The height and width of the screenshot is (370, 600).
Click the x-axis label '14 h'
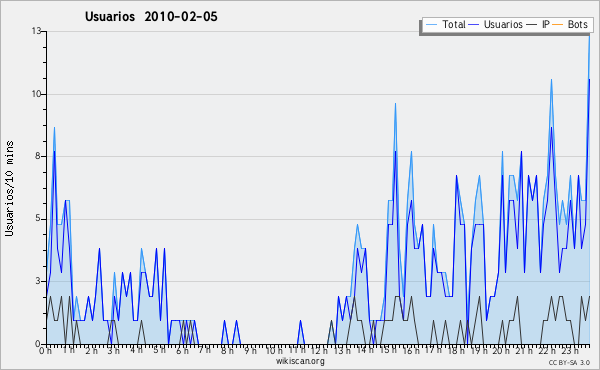pos(365,350)
